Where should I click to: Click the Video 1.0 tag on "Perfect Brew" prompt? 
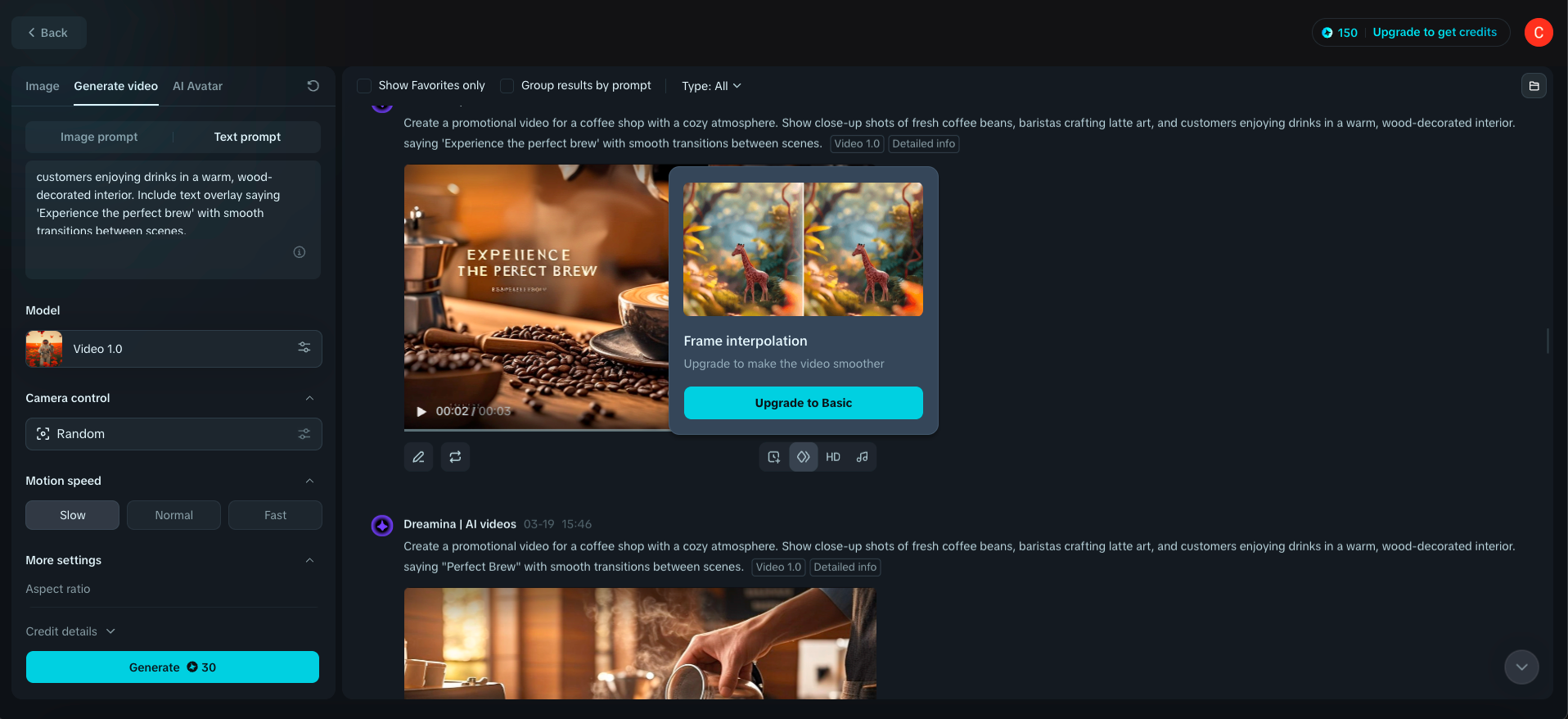[778, 568]
